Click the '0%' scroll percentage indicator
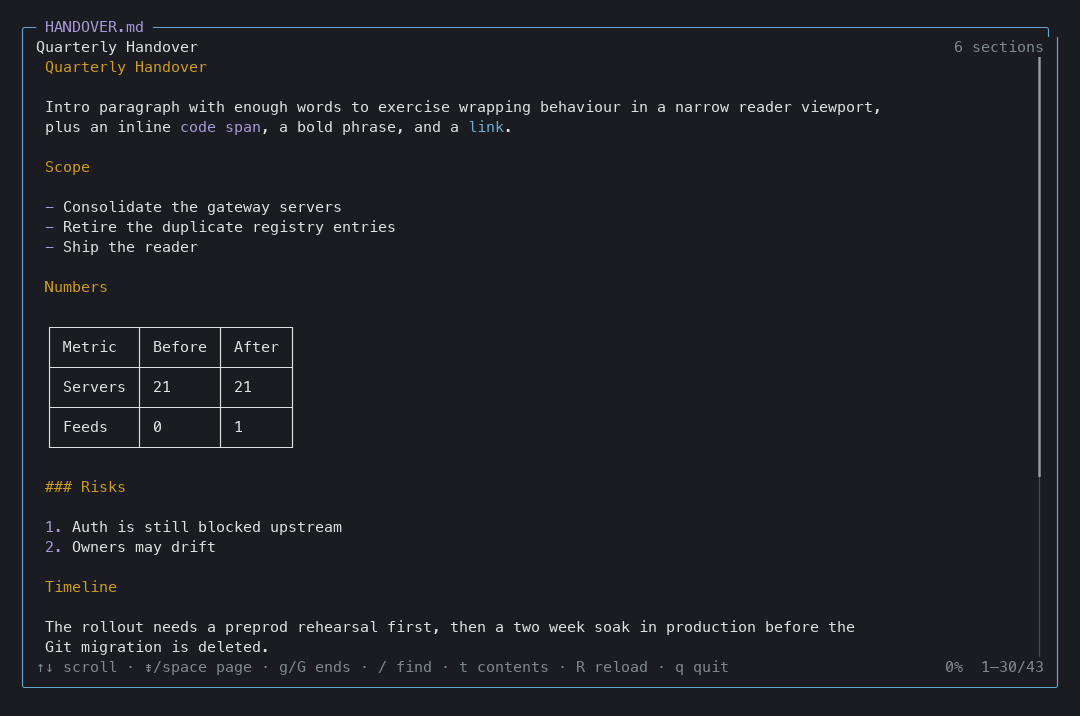The image size is (1080, 716). 954,666
